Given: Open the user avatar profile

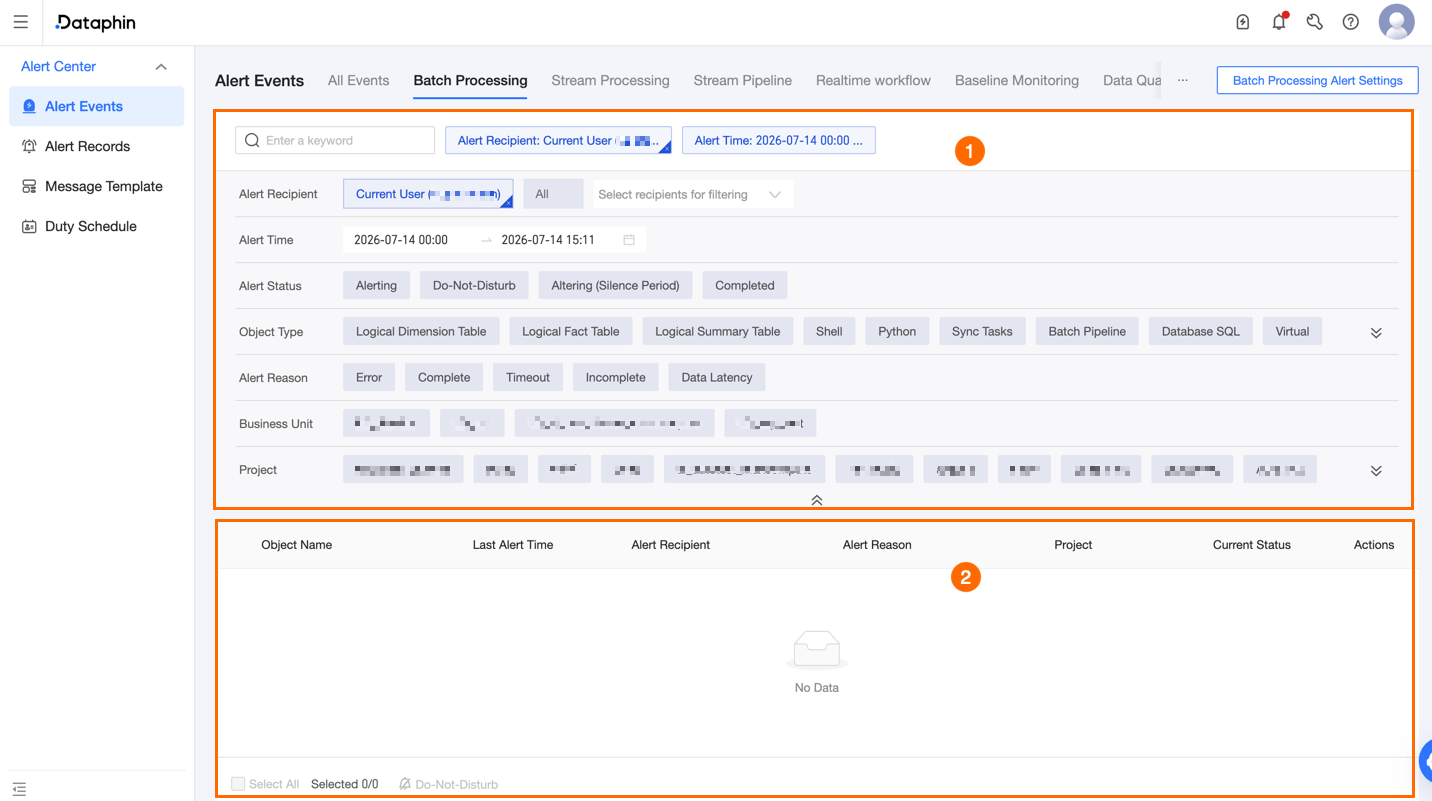Looking at the screenshot, I should pos(1396,22).
